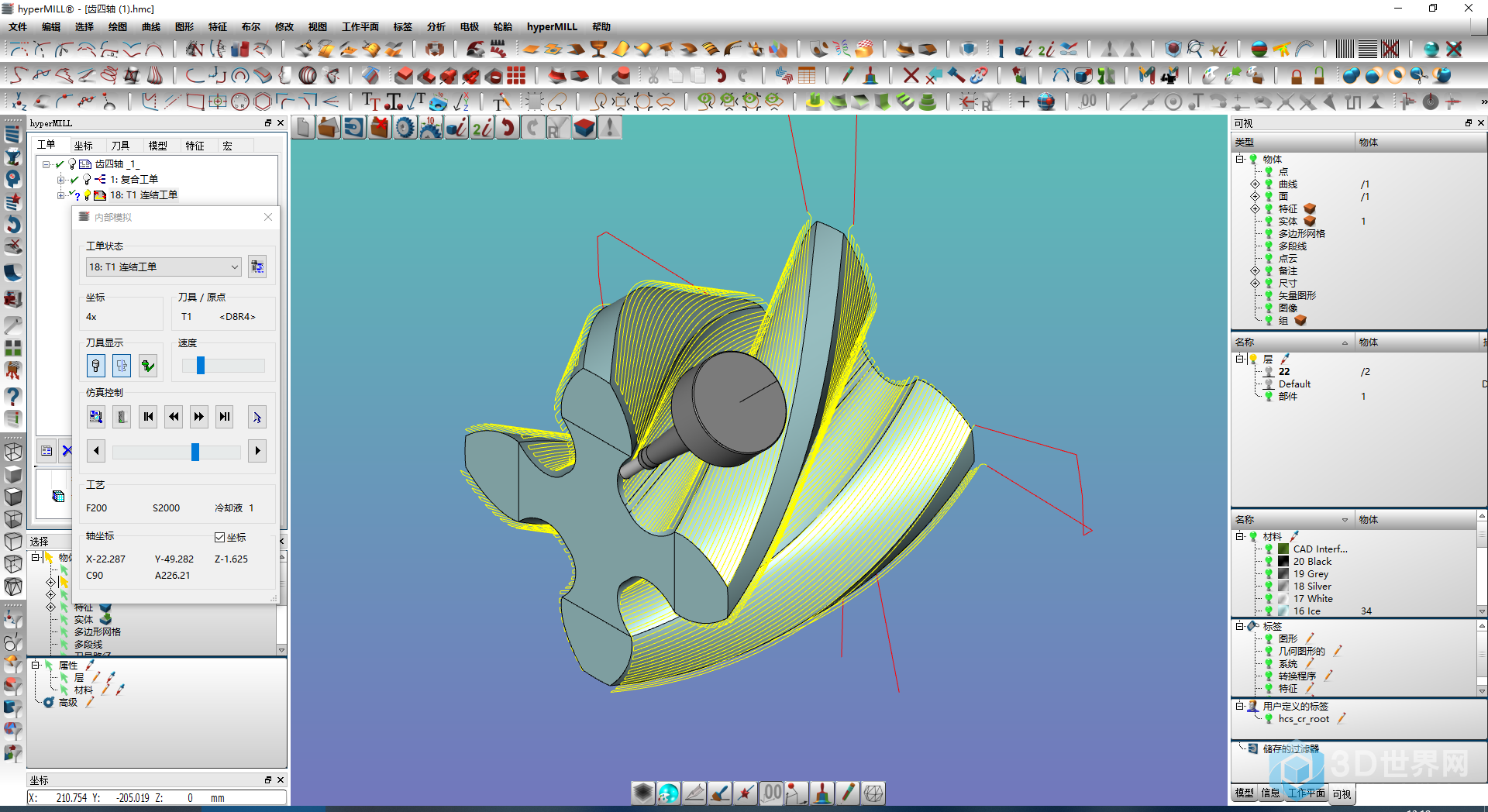This screenshot has width=1488, height=812.
Task: Click the arrow cursor icon in simulation control
Action: pyautogui.click(x=257, y=417)
